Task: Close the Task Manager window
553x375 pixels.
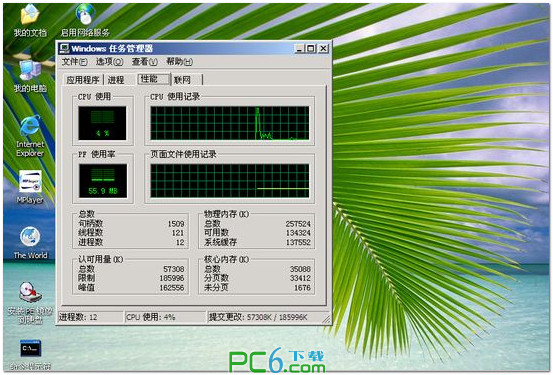Action: 323,48
